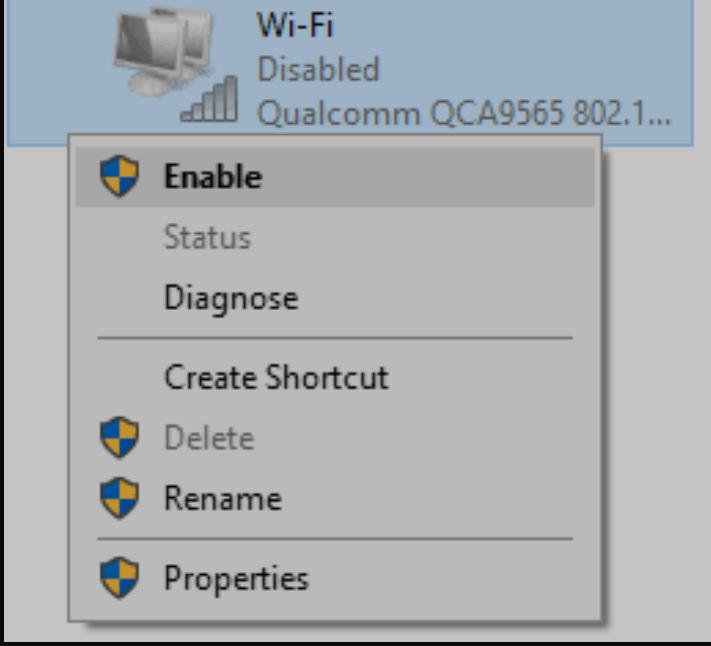Screen dimensions: 711x646
Task: Choose Enable from the context menu
Action: (x=335, y=176)
